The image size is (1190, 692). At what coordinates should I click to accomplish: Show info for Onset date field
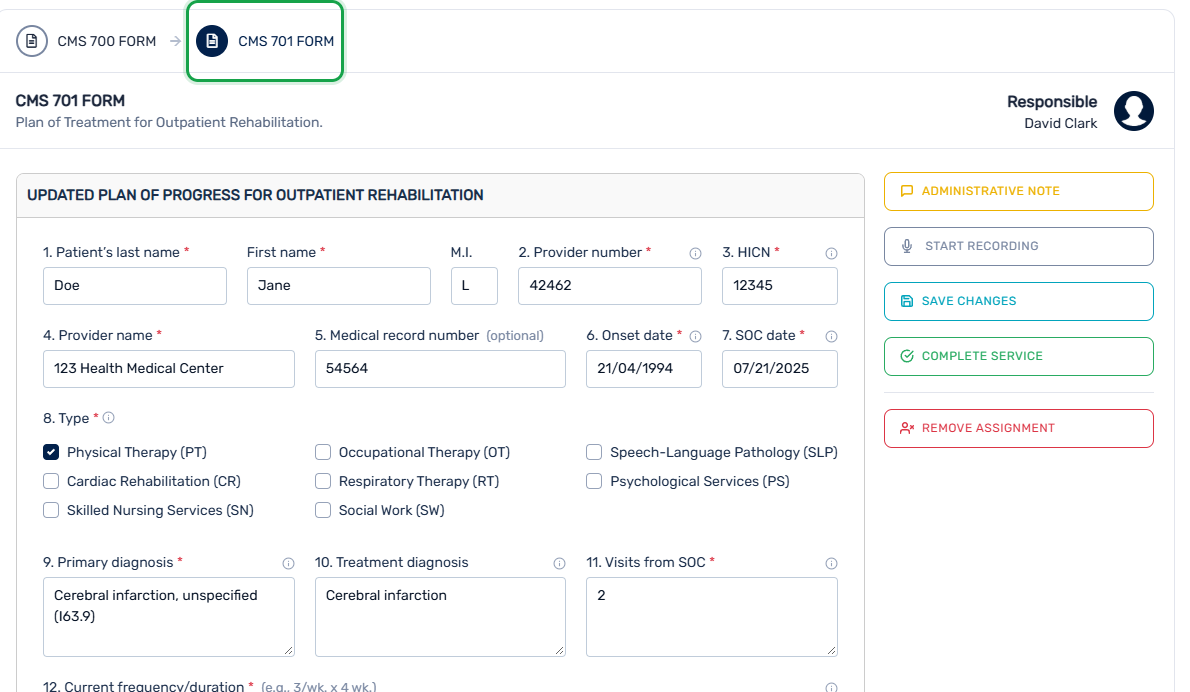[695, 336]
